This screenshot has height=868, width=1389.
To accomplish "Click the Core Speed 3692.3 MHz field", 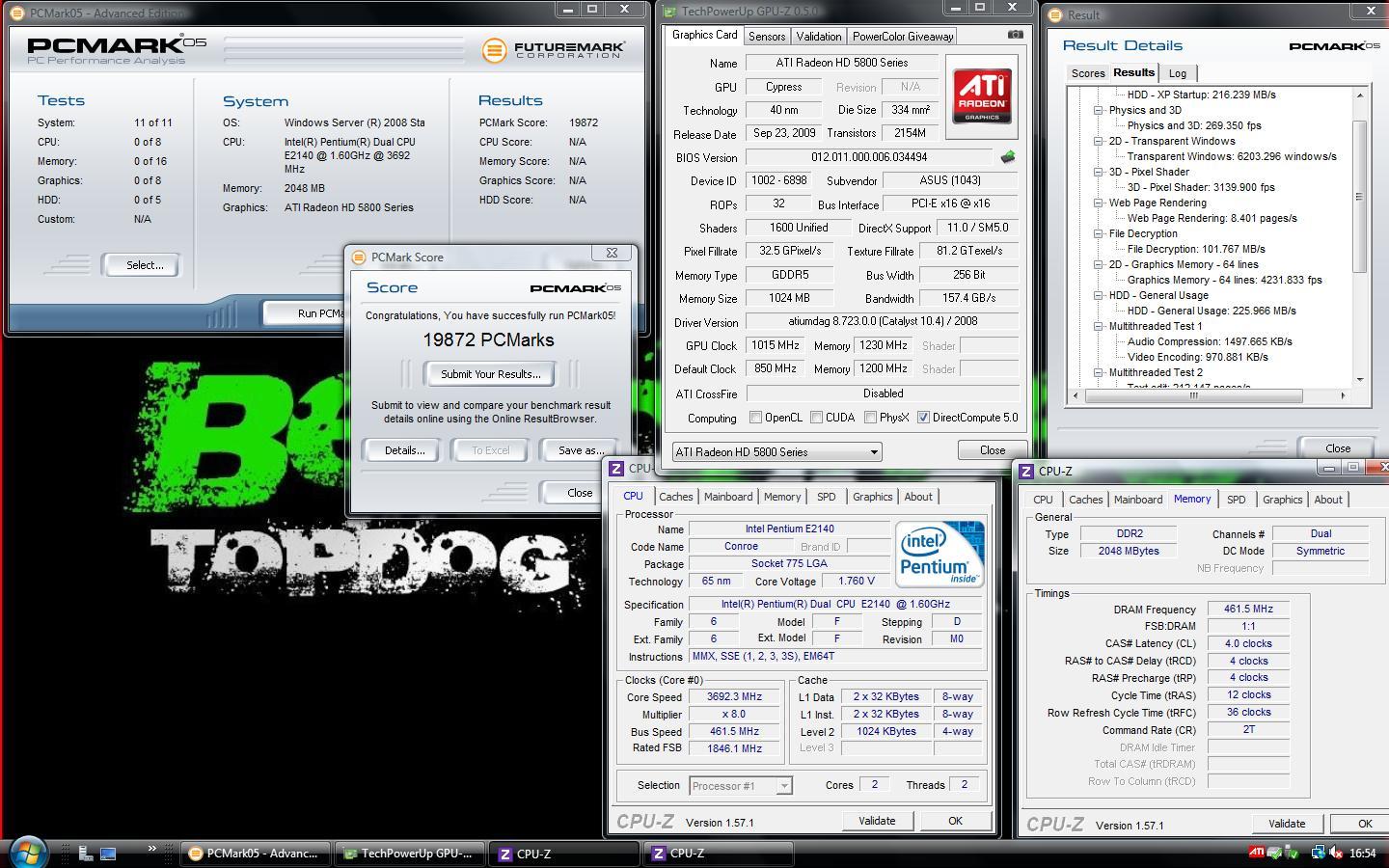I will 735,696.
